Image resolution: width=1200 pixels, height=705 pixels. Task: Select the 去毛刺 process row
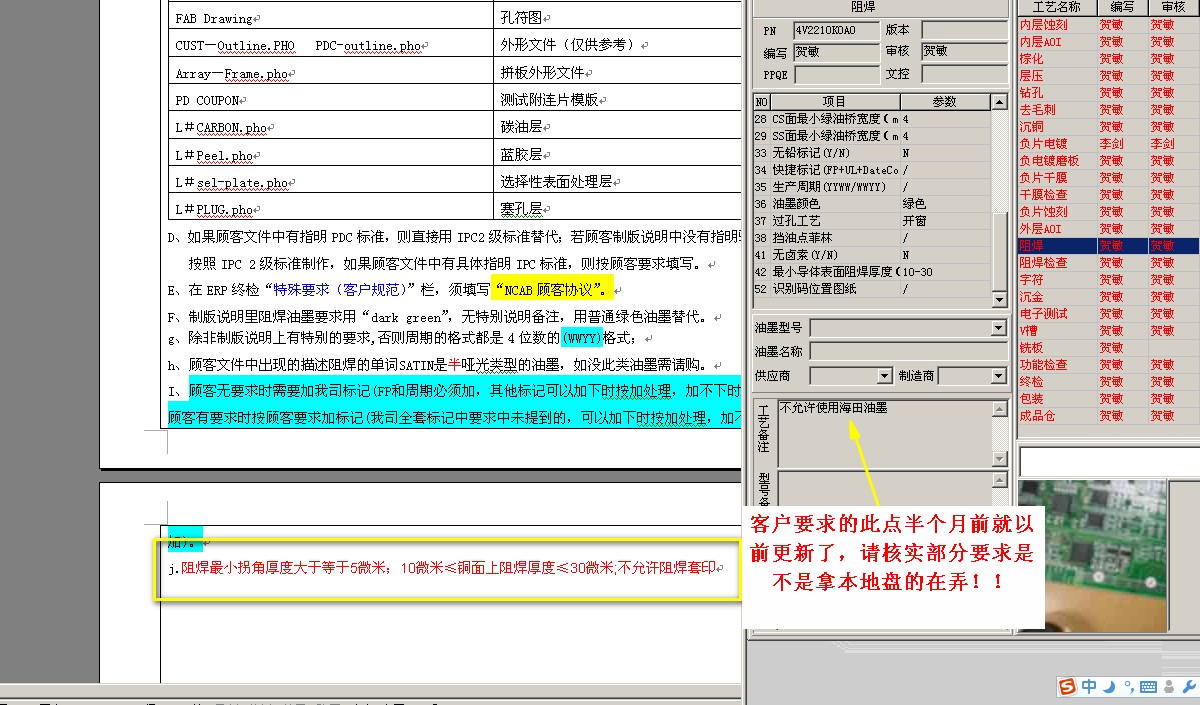pyautogui.click(x=1107, y=109)
